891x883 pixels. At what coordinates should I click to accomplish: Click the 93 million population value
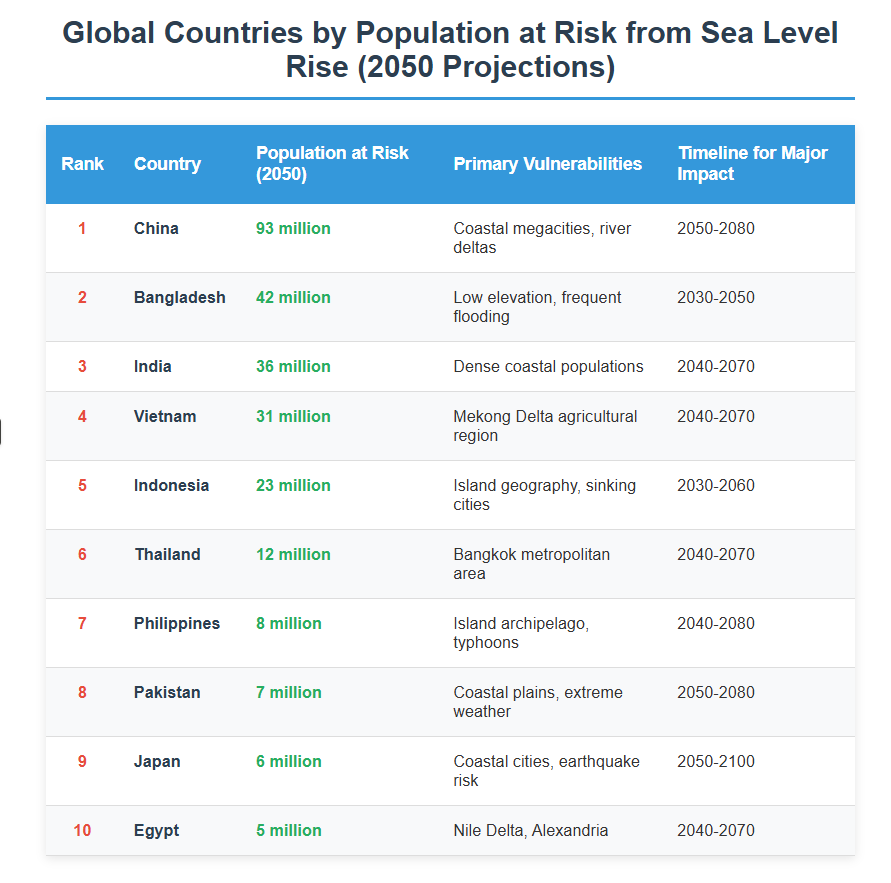click(293, 229)
